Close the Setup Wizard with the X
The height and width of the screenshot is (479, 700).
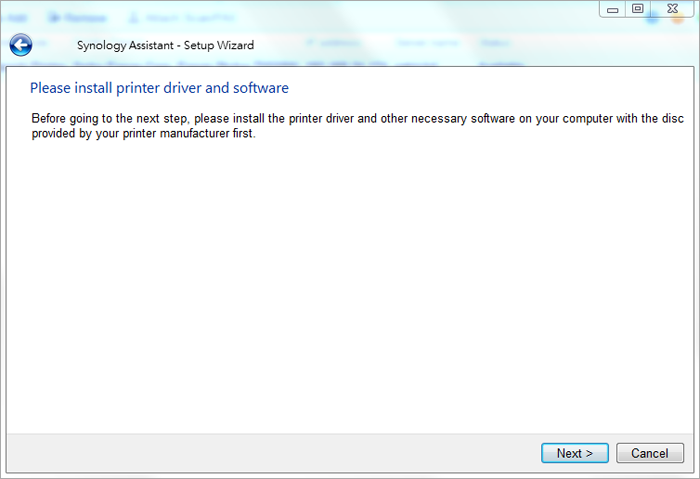point(672,9)
